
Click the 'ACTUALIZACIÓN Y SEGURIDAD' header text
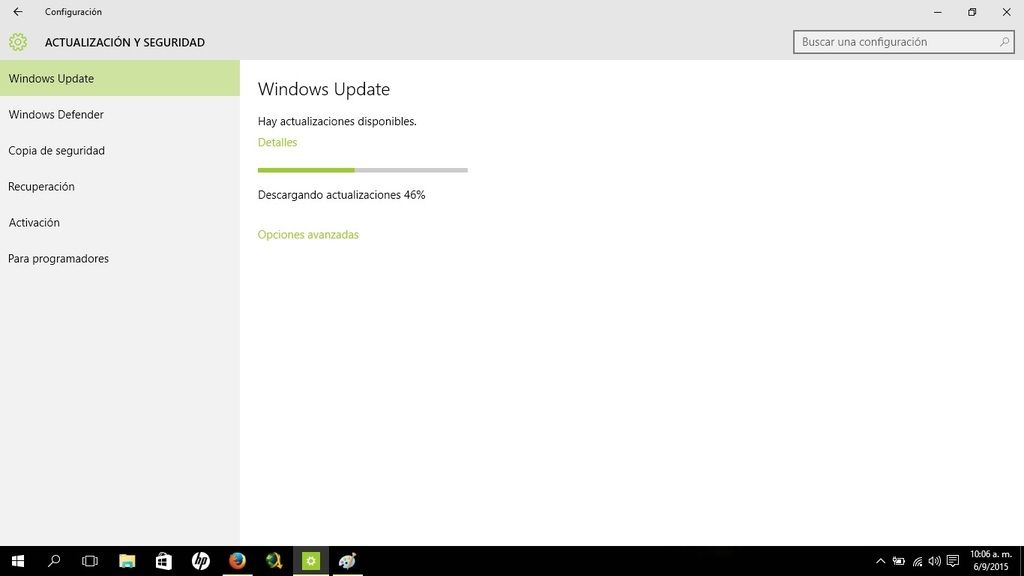point(125,42)
